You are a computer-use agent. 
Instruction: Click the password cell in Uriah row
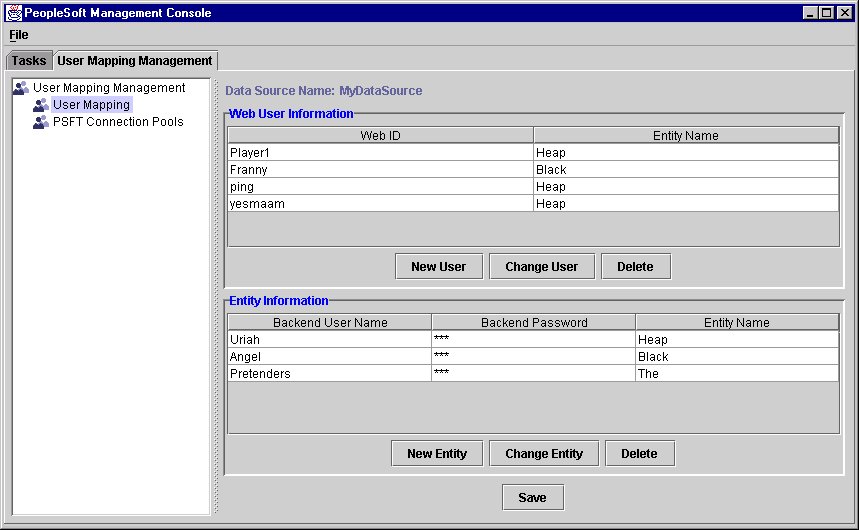pyautogui.click(x=534, y=339)
